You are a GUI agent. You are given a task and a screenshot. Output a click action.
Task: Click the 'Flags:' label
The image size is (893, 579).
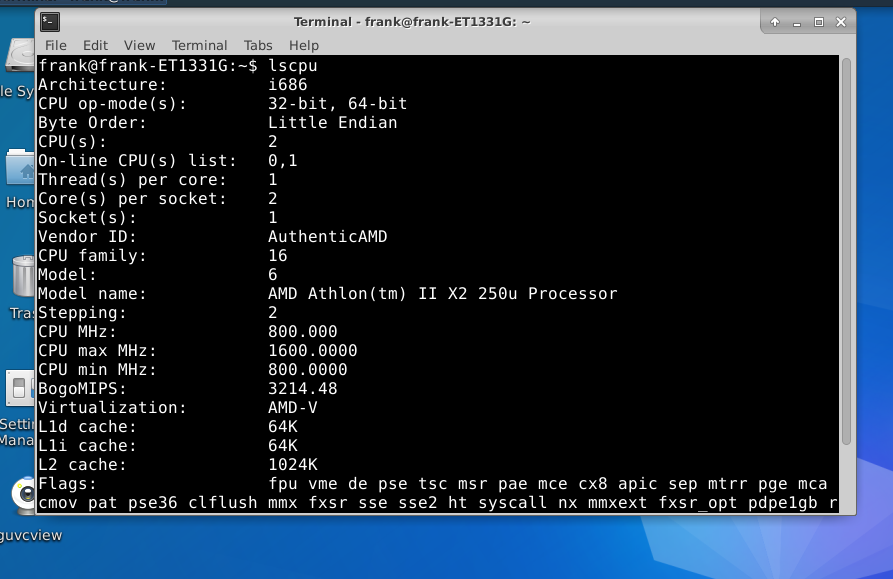point(67,484)
